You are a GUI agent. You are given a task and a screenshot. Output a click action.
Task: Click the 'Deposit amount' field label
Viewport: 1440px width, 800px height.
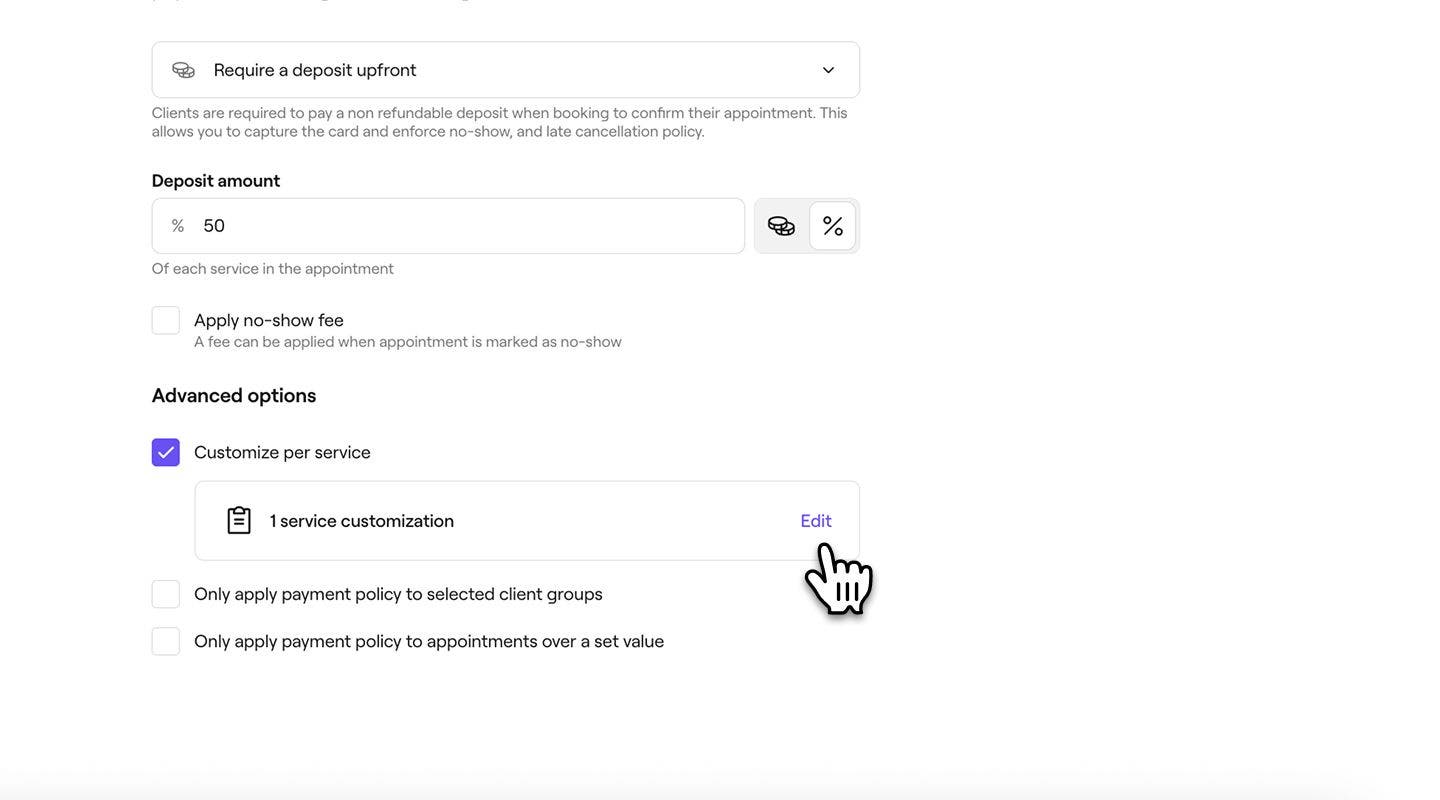click(x=216, y=181)
